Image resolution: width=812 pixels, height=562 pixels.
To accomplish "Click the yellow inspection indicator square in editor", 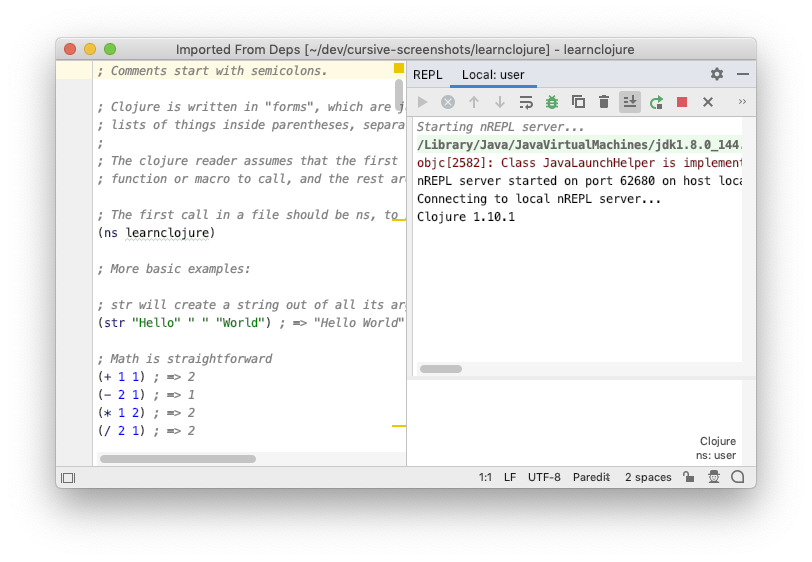I will click(x=399, y=68).
